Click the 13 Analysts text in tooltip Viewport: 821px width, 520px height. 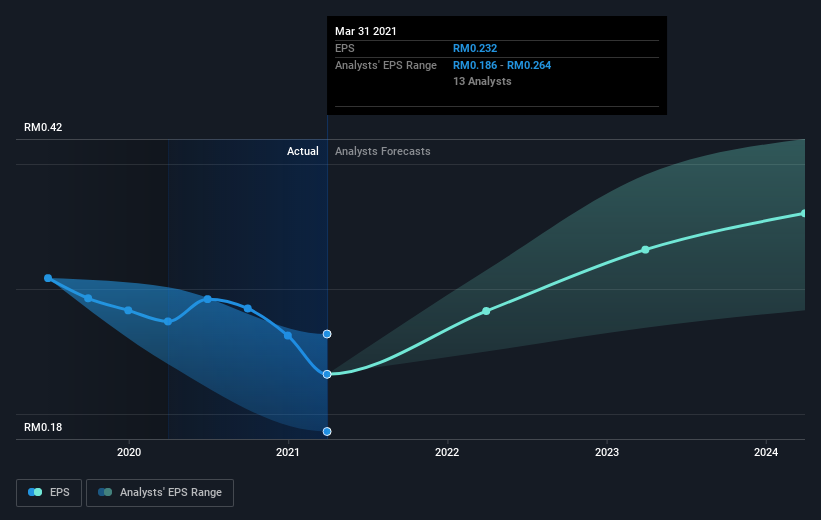(x=482, y=81)
